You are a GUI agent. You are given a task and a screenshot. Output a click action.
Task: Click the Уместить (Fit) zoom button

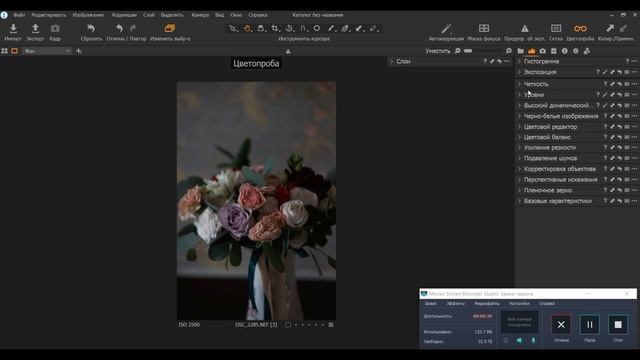point(438,51)
